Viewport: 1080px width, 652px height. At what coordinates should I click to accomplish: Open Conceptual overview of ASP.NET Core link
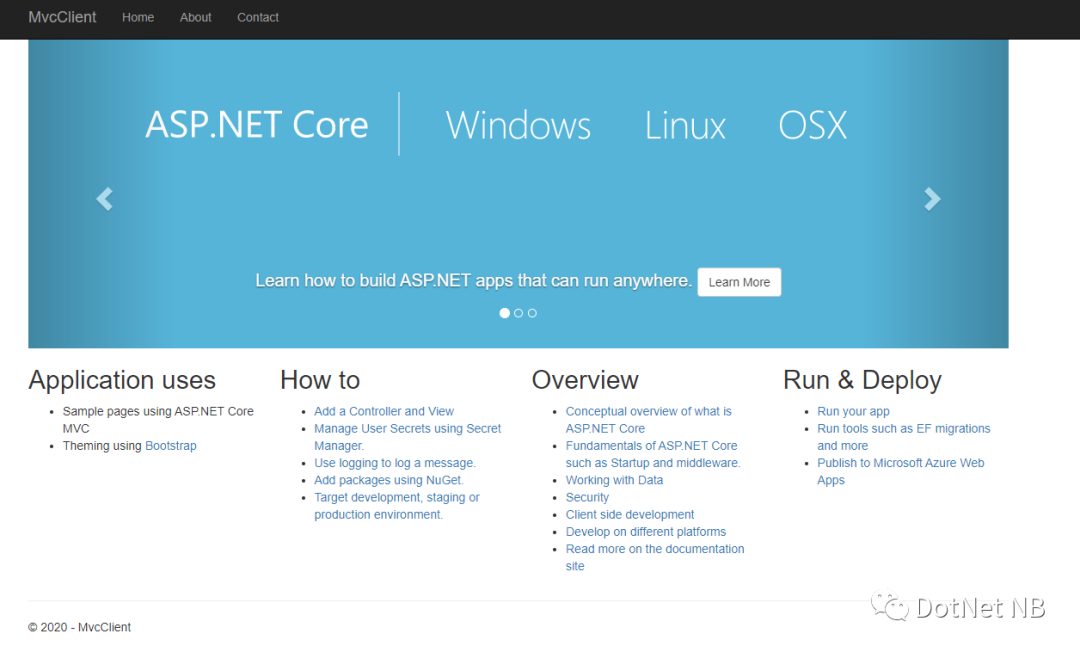pyautogui.click(x=649, y=420)
